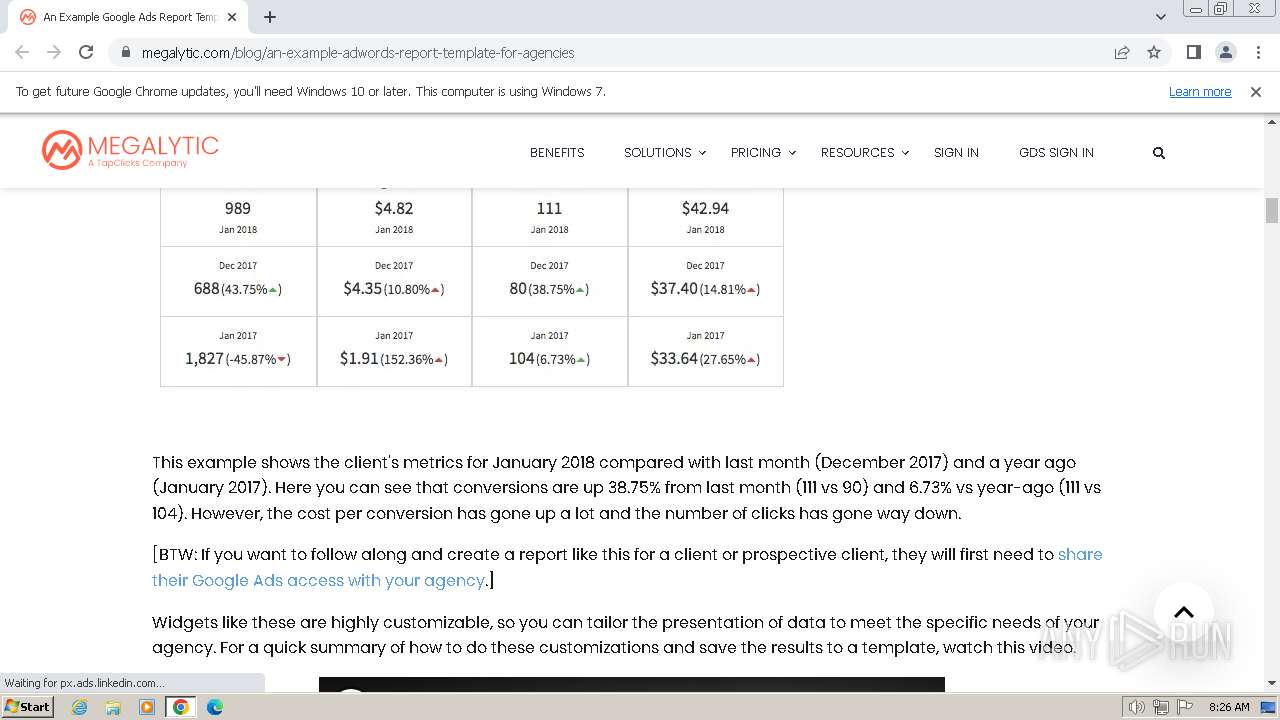Bookmark this page with the star icon

(x=1154, y=52)
